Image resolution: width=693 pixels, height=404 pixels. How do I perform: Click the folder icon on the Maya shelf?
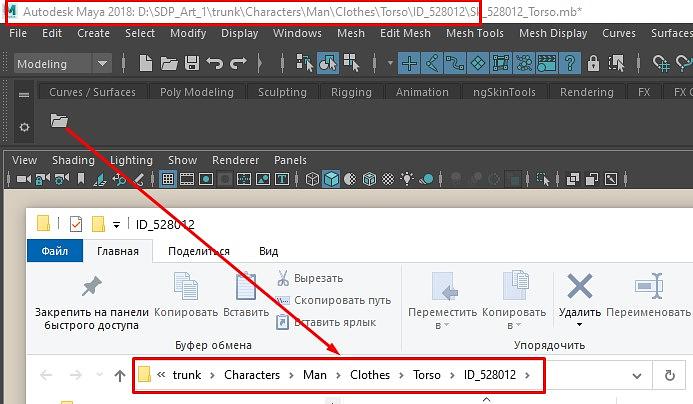[x=59, y=120]
